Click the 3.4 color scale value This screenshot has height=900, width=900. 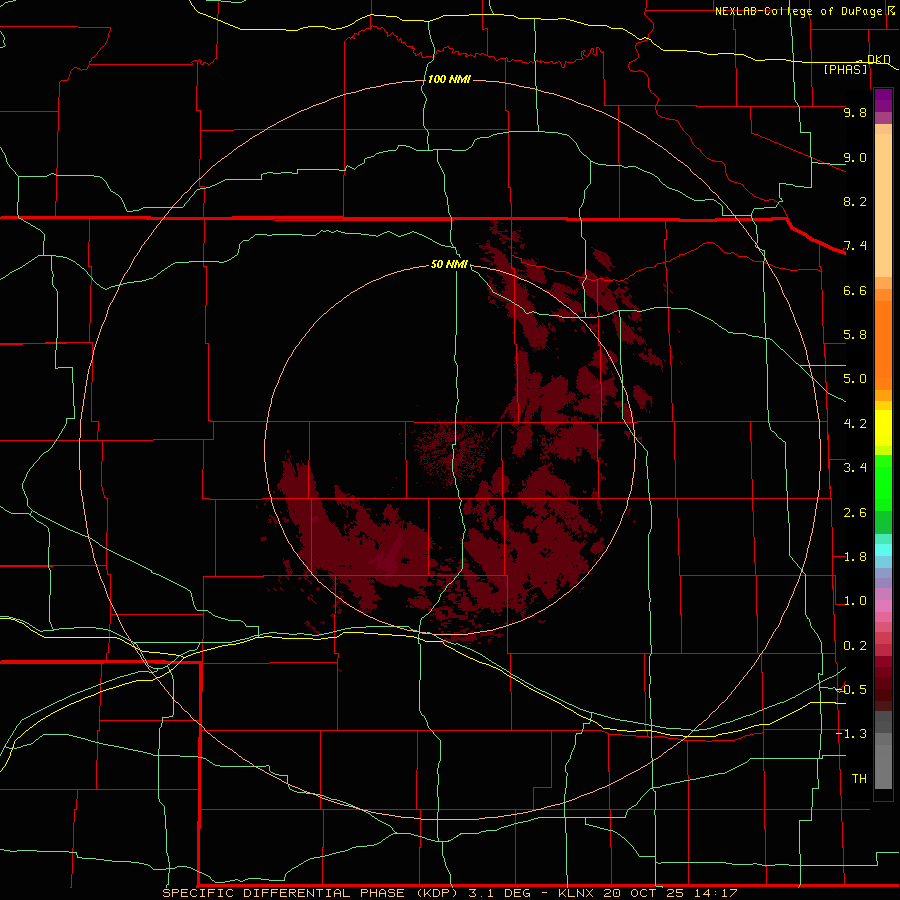[x=855, y=468]
